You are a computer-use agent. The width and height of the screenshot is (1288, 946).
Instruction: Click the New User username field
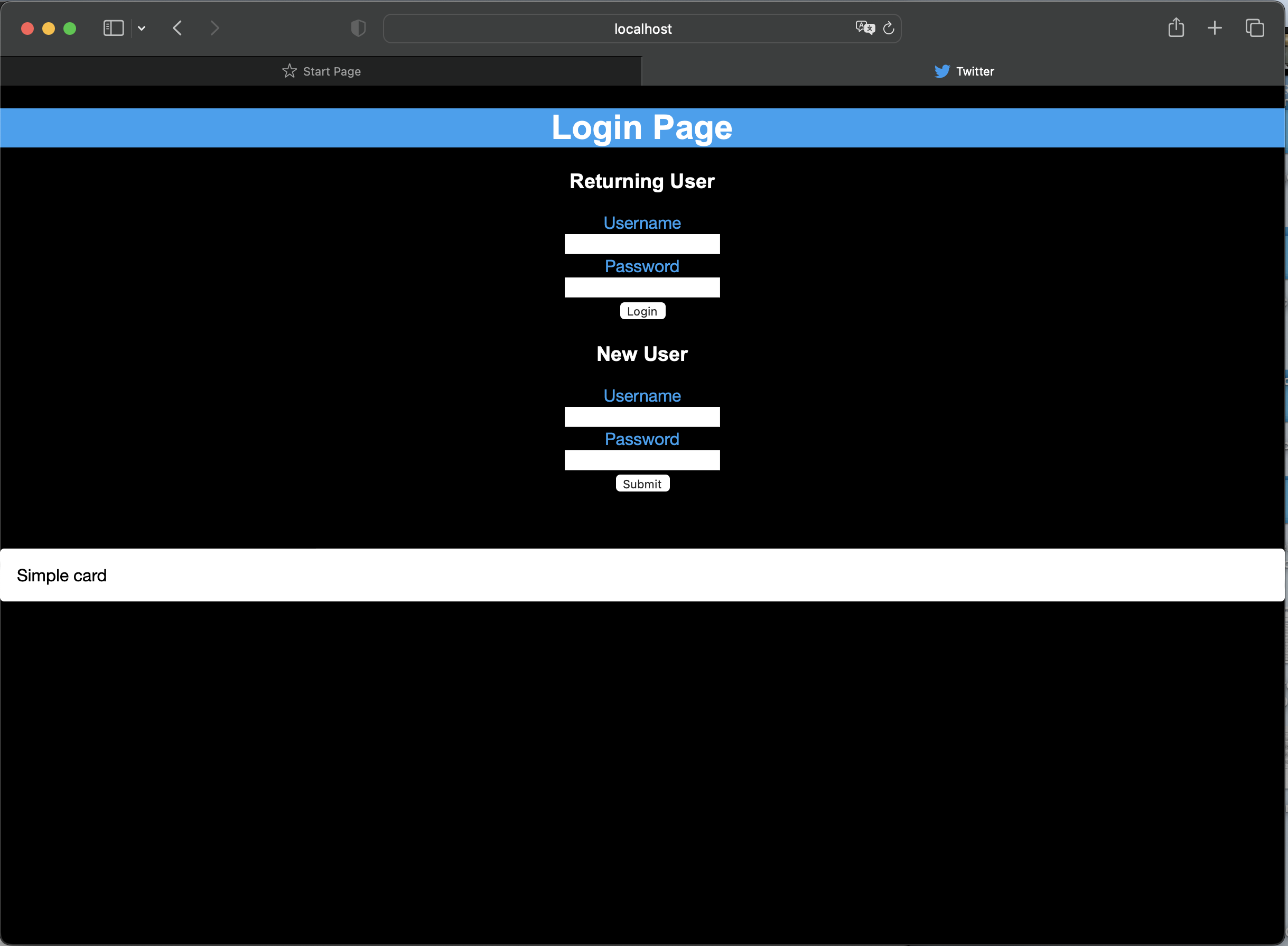pos(642,417)
